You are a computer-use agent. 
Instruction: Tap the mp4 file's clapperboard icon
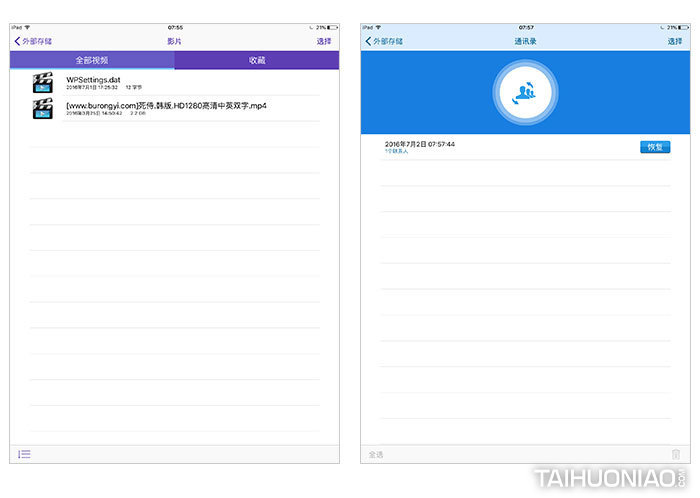(x=42, y=109)
